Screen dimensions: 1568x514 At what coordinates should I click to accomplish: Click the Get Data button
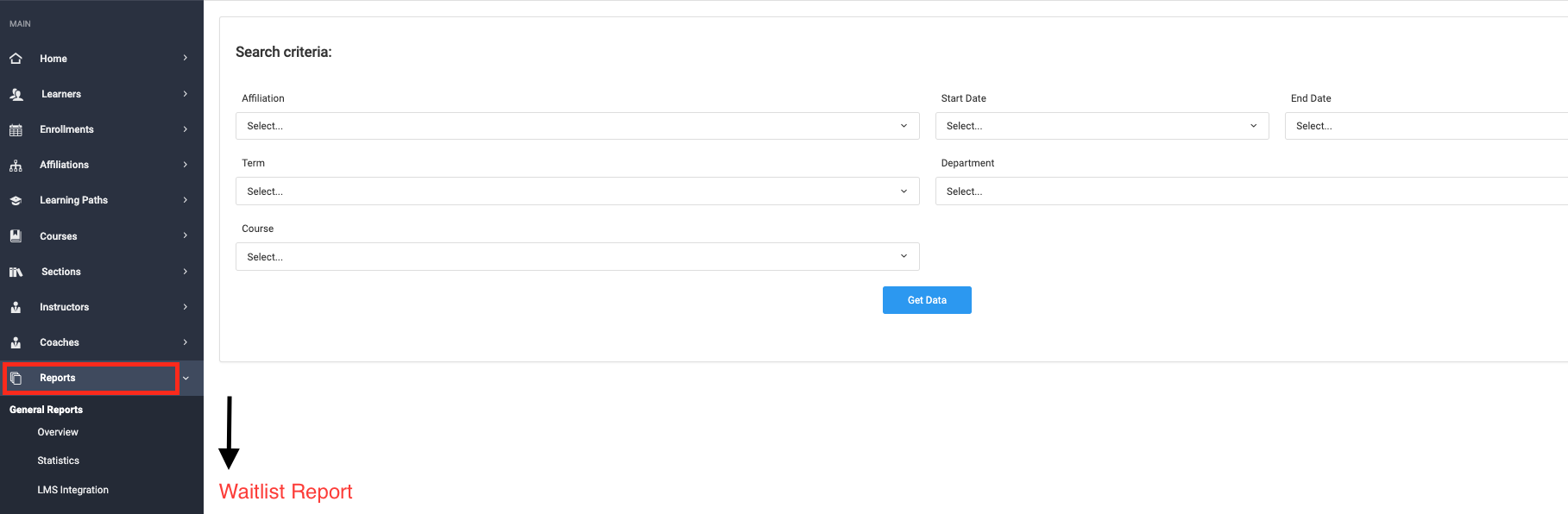point(927,300)
